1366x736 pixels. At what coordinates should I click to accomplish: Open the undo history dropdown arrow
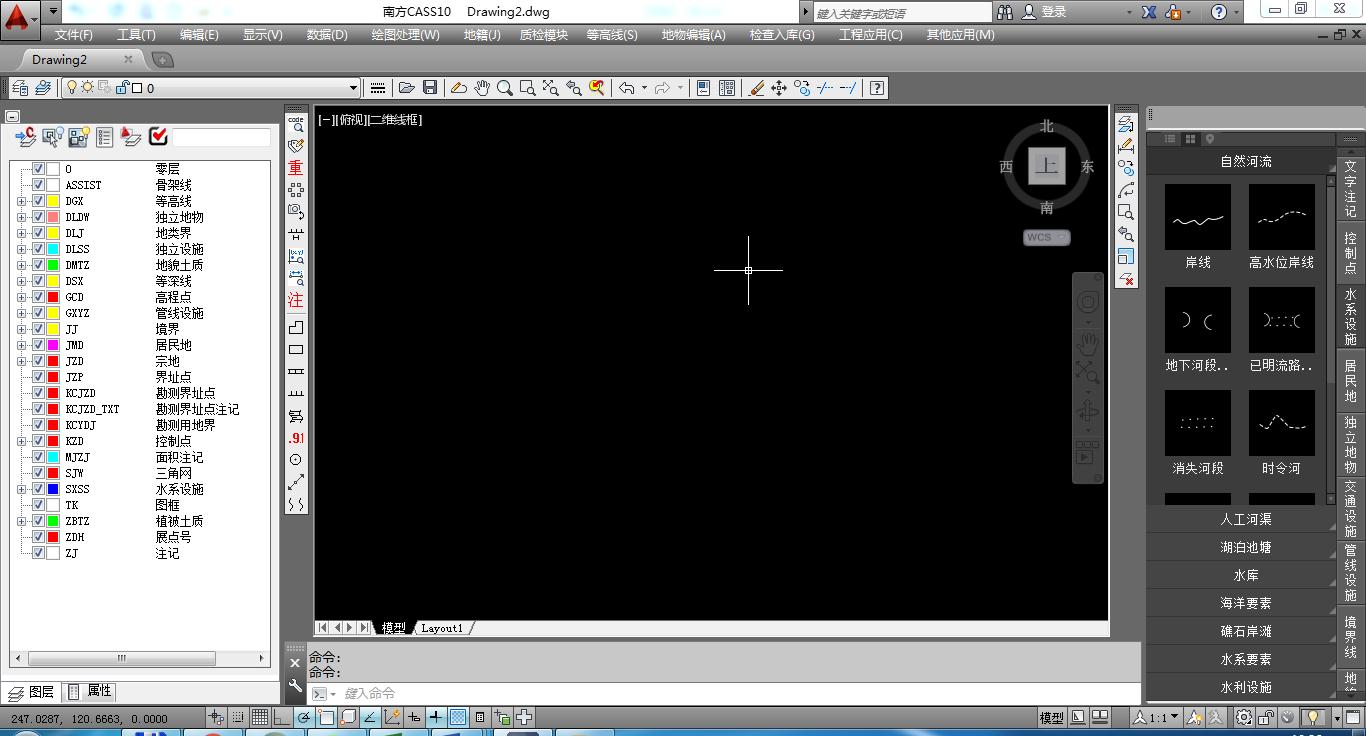644,88
